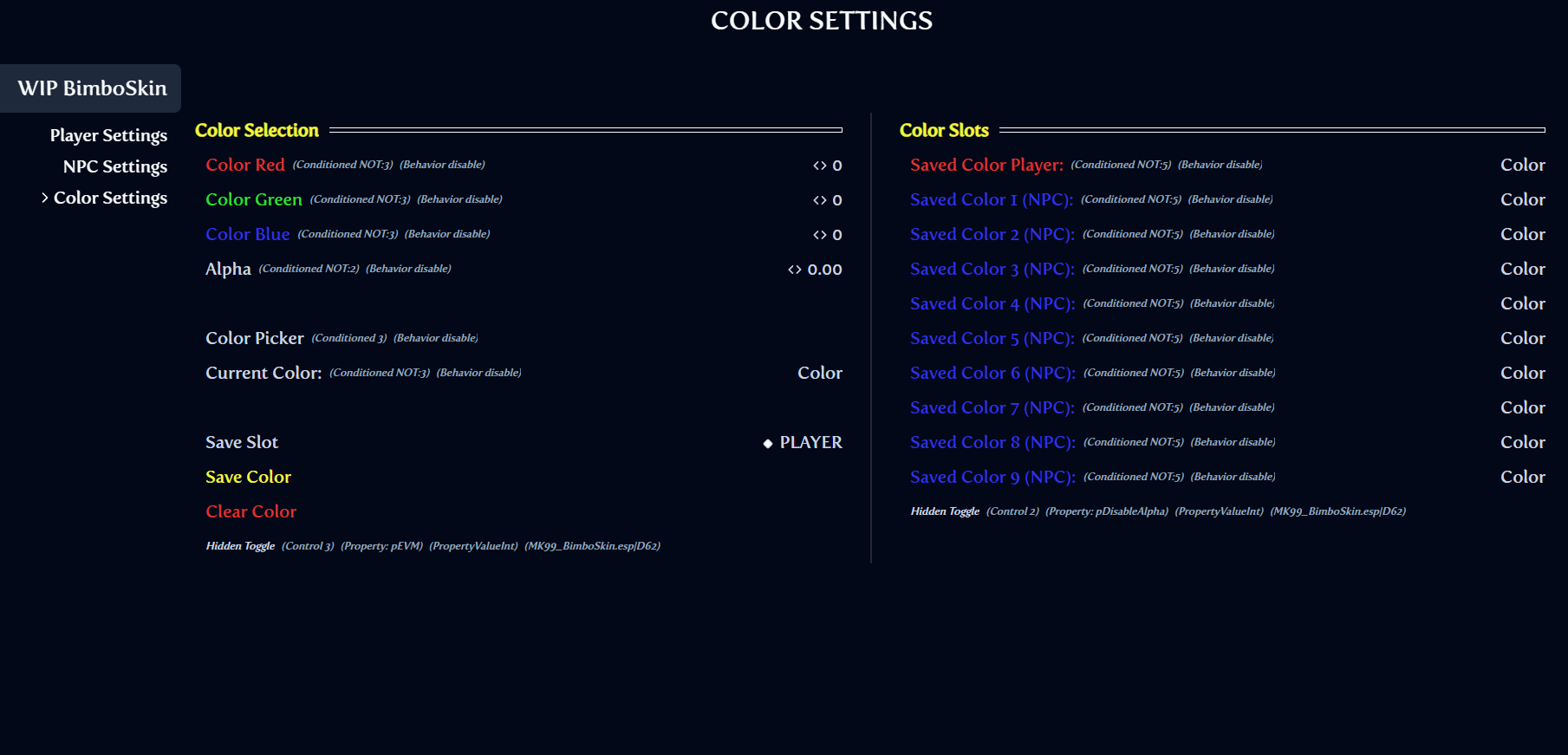Open Saved Color 1 (NPC) swatch
The width and height of the screenshot is (1568, 755).
click(1523, 199)
